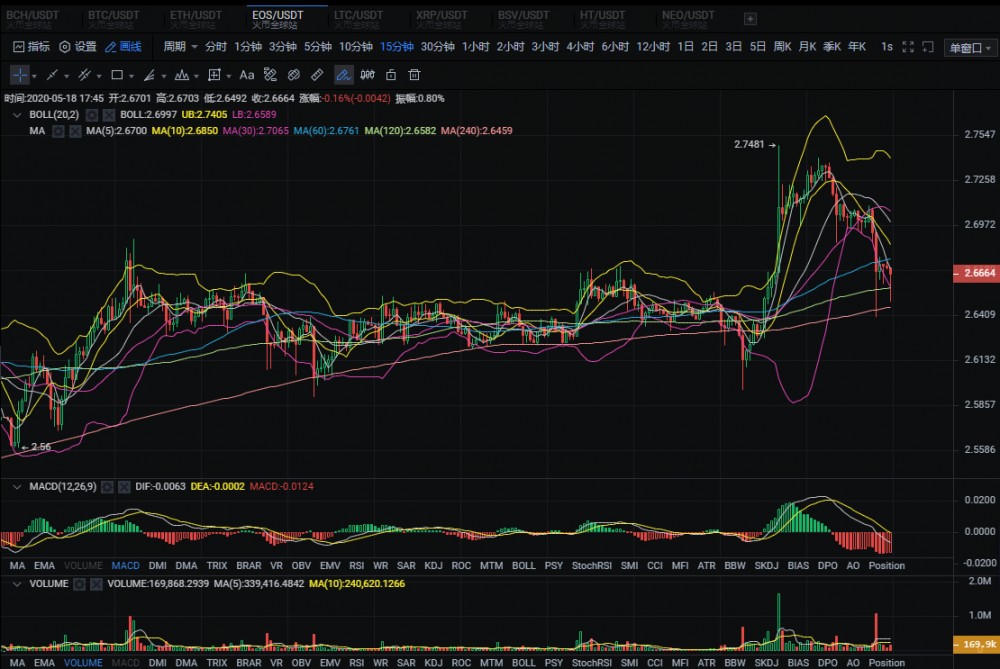1000x669 pixels.
Task: Click the ruler measure tool
Action: (x=318, y=75)
